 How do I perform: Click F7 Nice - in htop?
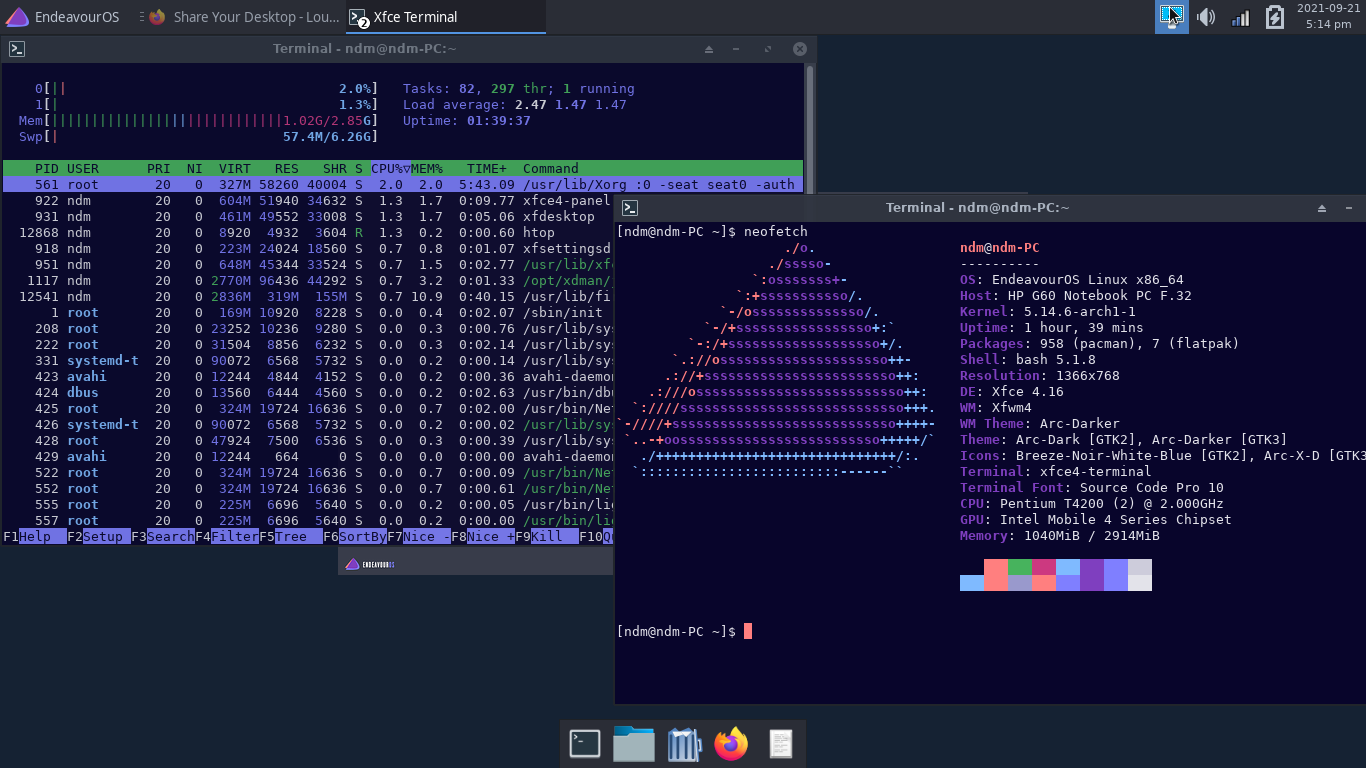click(x=419, y=536)
